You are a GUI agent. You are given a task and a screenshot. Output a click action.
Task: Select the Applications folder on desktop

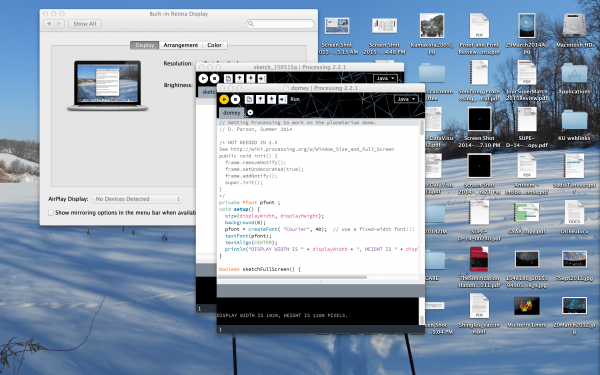(x=574, y=73)
